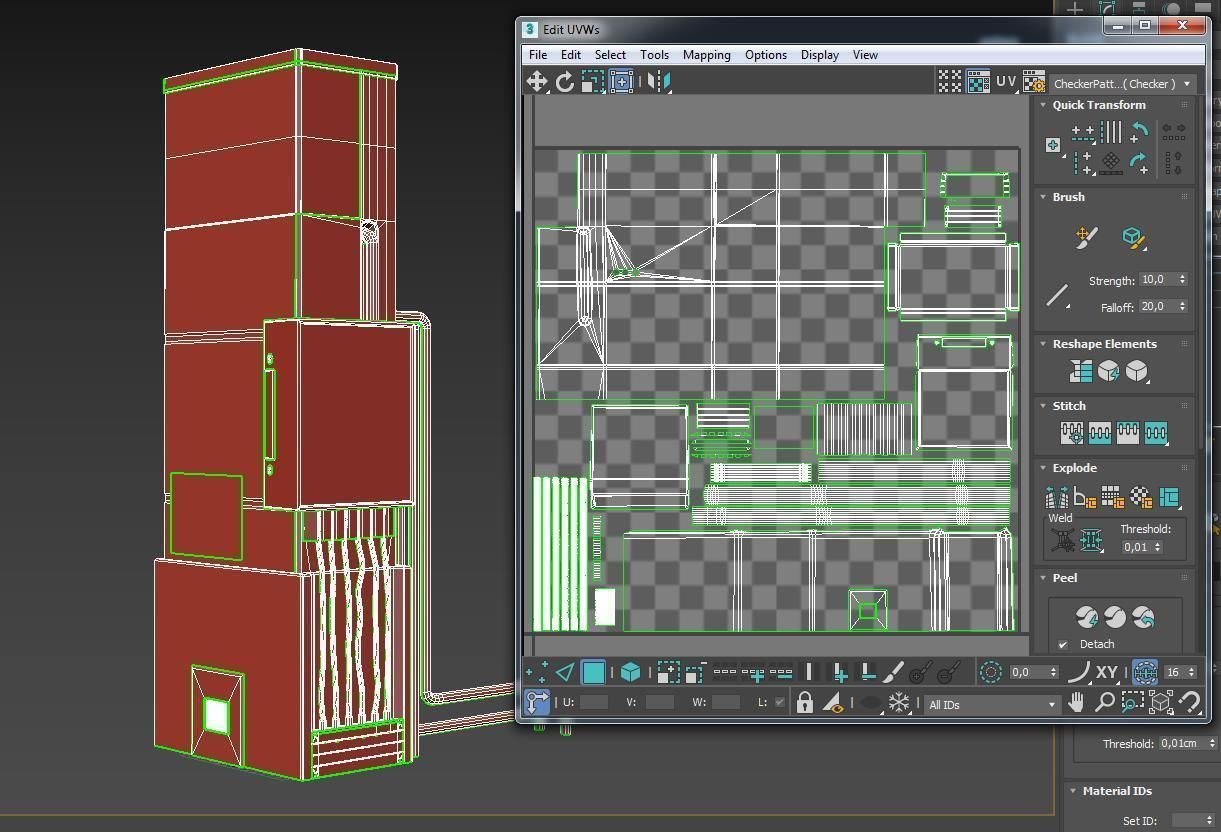This screenshot has height=832, width=1221.
Task: Open the Select menu
Action: [x=610, y=55]
